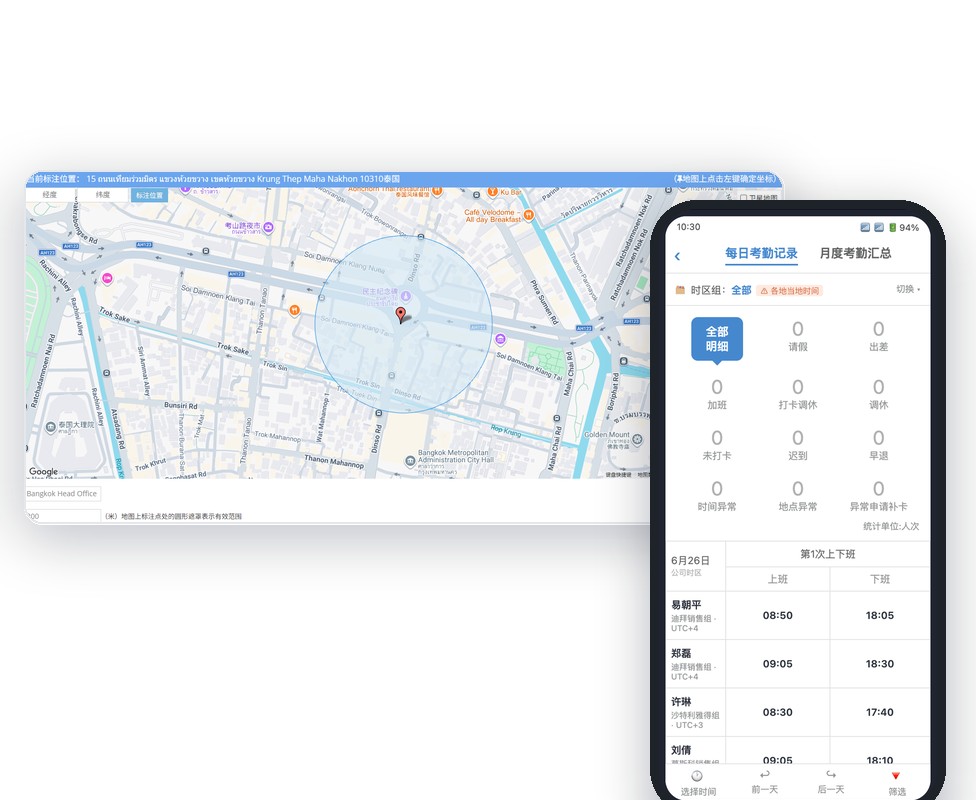Select the 出差 count tile
Viewport: 976px width, 800px height.
pos(878,336)
